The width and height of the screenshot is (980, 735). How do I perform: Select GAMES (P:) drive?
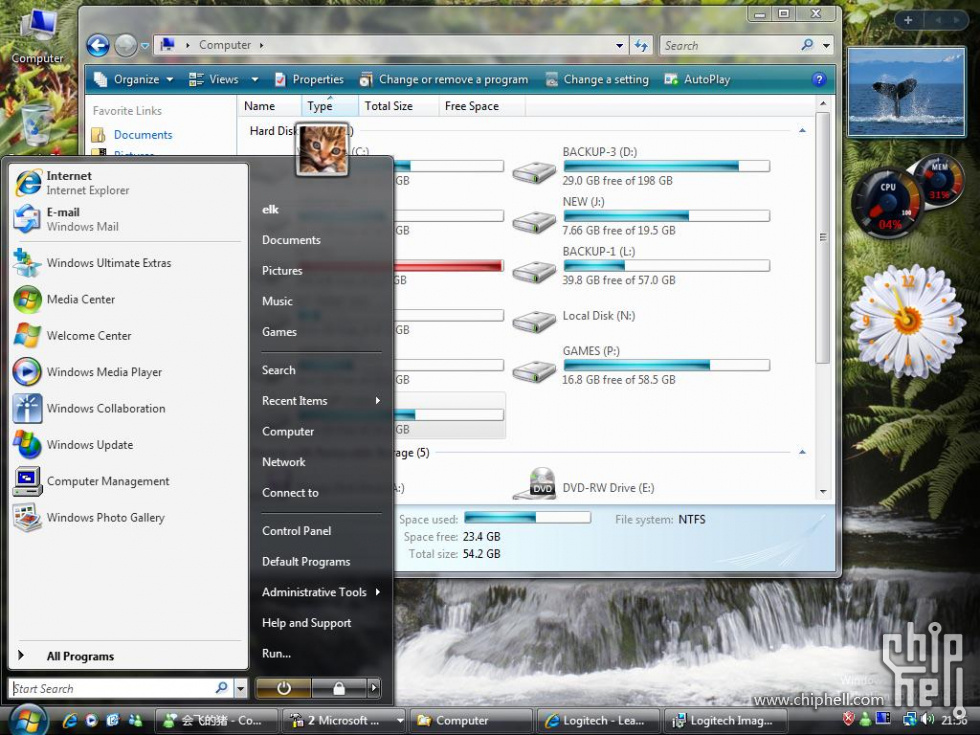(641, 365)
